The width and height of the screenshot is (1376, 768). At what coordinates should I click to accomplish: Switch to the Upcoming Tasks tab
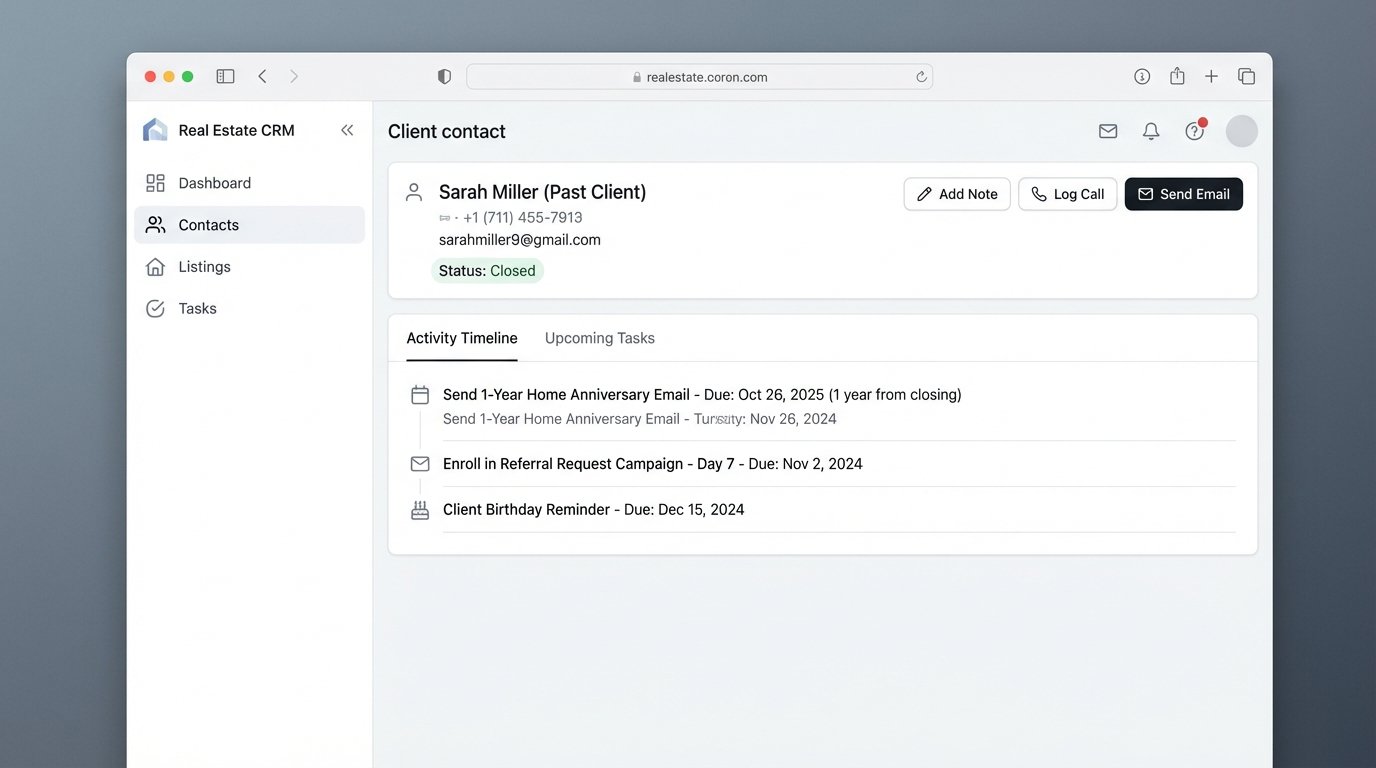click(x=599, y=337)
